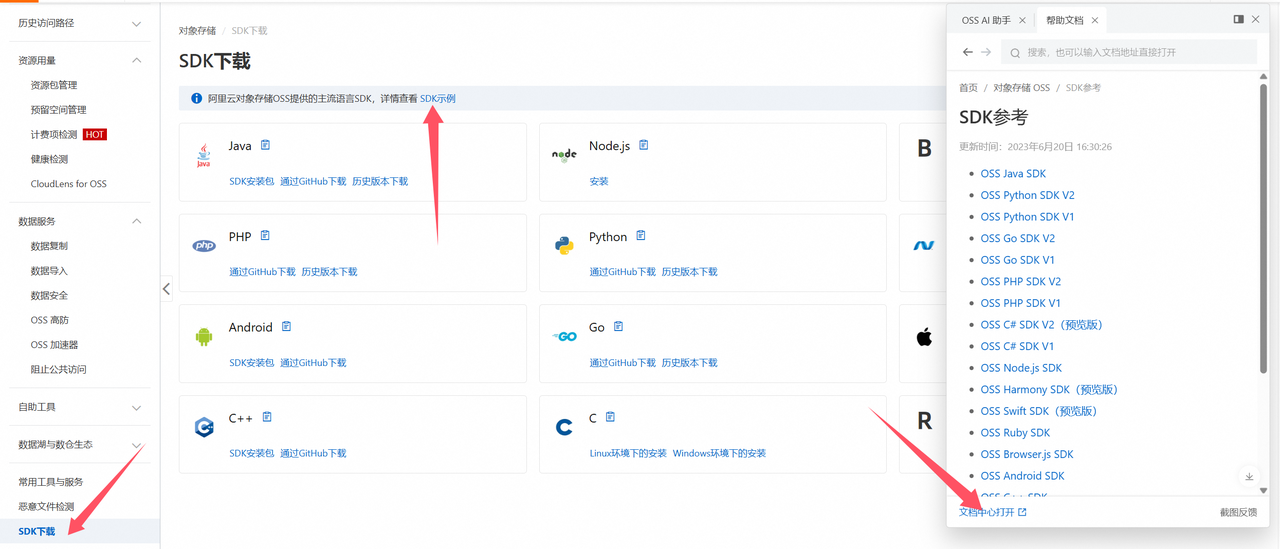
Task: Open the Java documentation icon next to Java
Action: point(265,146)
